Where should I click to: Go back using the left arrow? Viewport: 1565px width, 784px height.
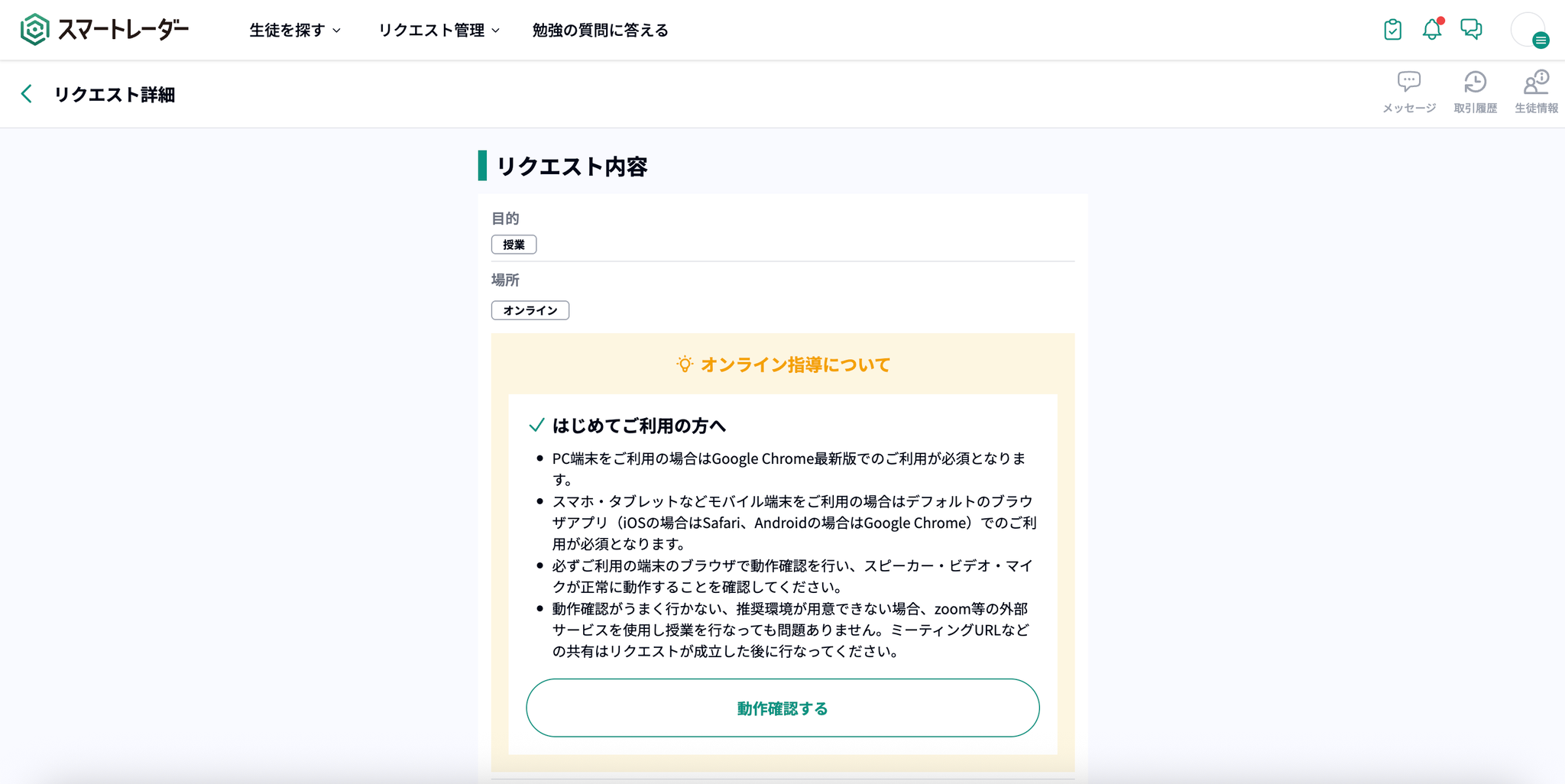(x=27, y=94)
